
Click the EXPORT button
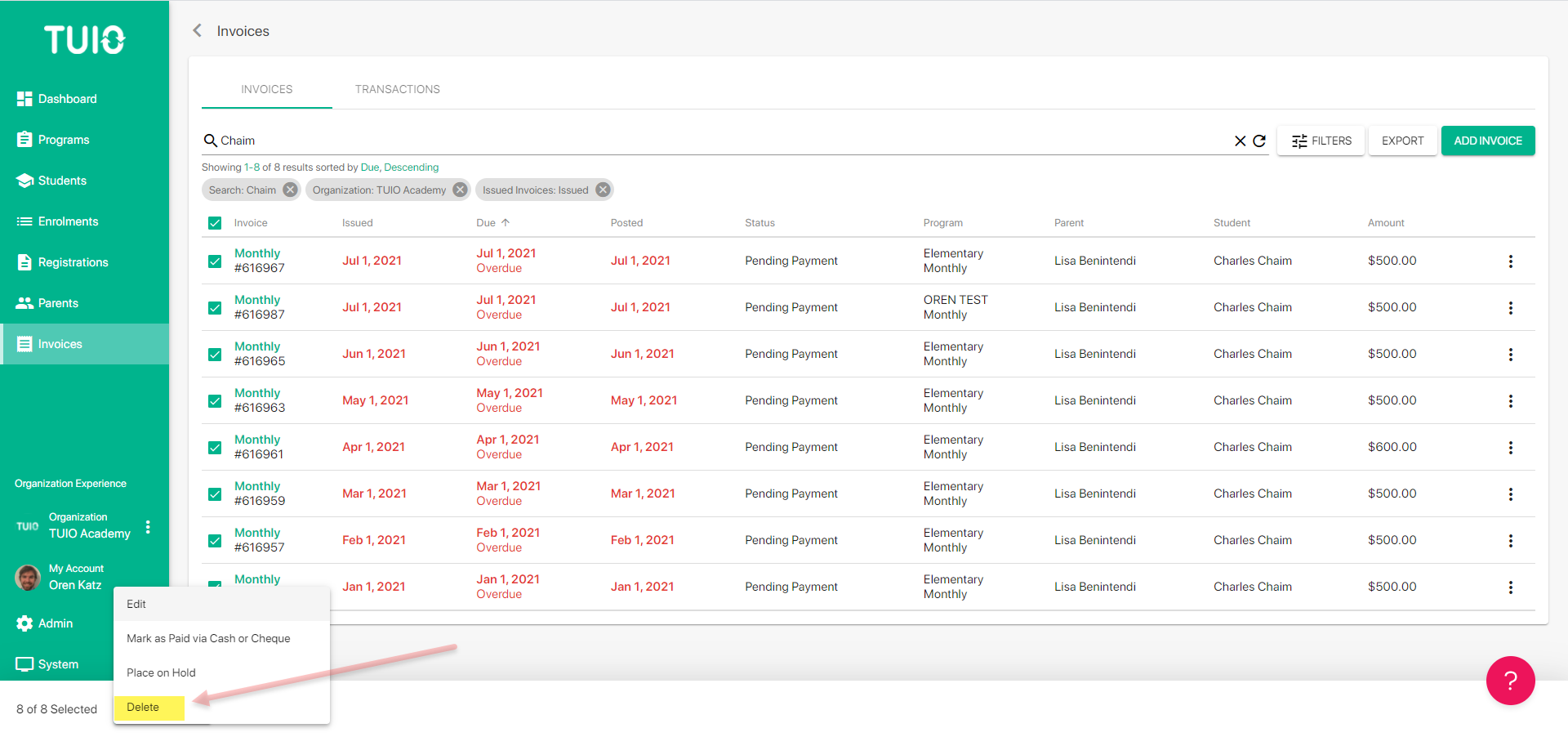pos(1402,141)
